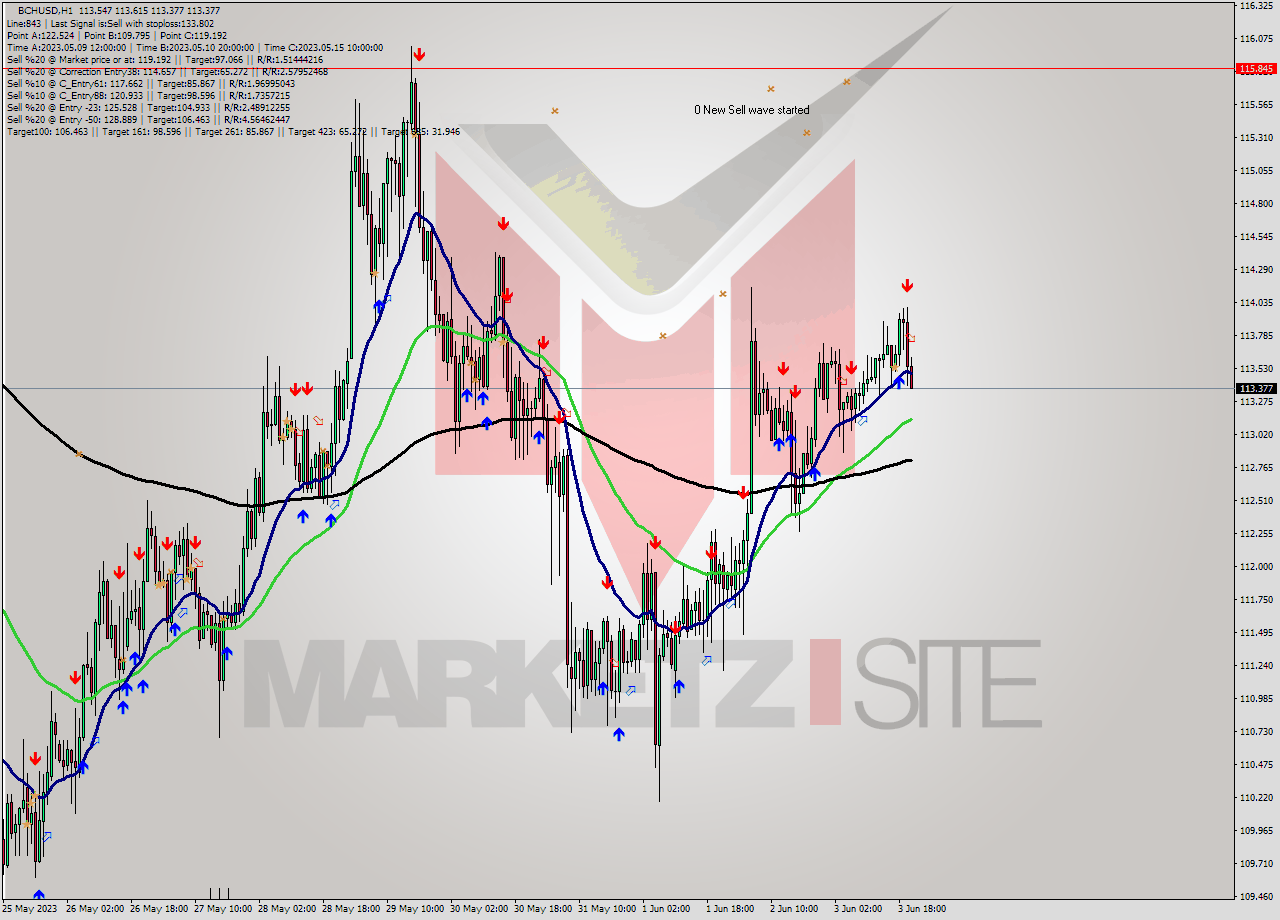Click the 116.075 price axis label

click(x=1255, y=39)
